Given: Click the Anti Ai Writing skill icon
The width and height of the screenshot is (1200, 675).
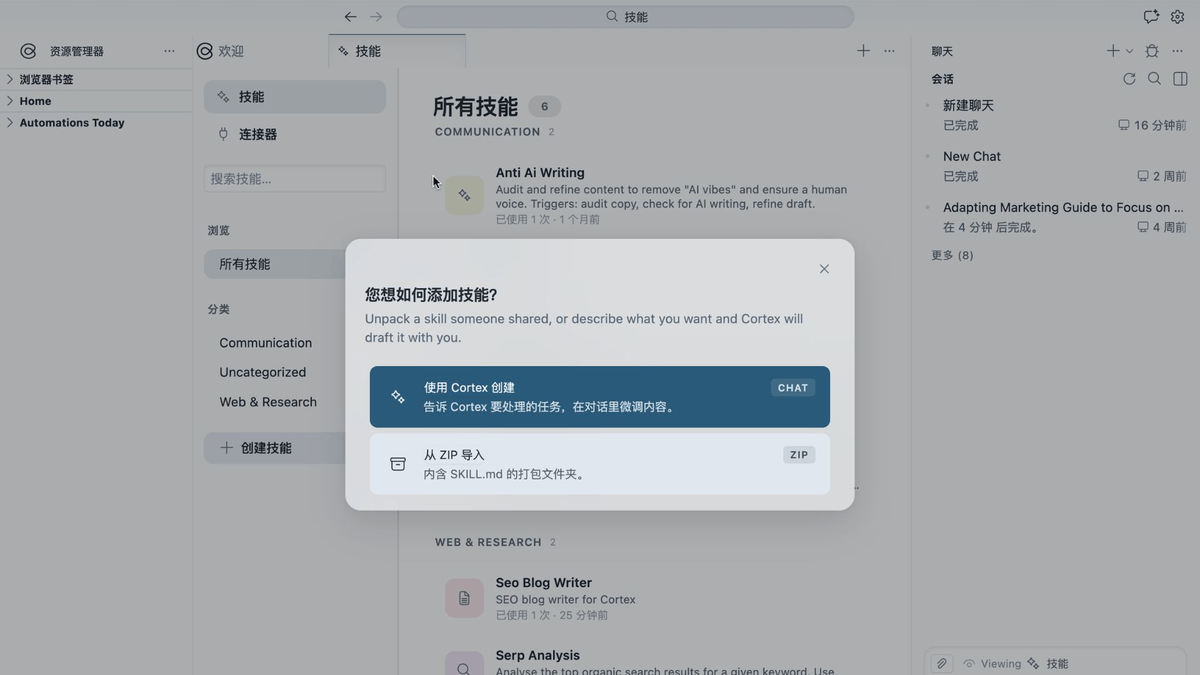Looking at the screenshot, I should click(464, 196).
